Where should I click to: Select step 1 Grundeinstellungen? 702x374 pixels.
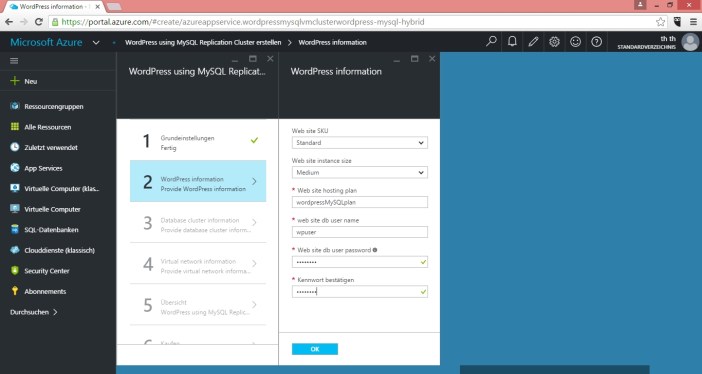coord(198,141)
